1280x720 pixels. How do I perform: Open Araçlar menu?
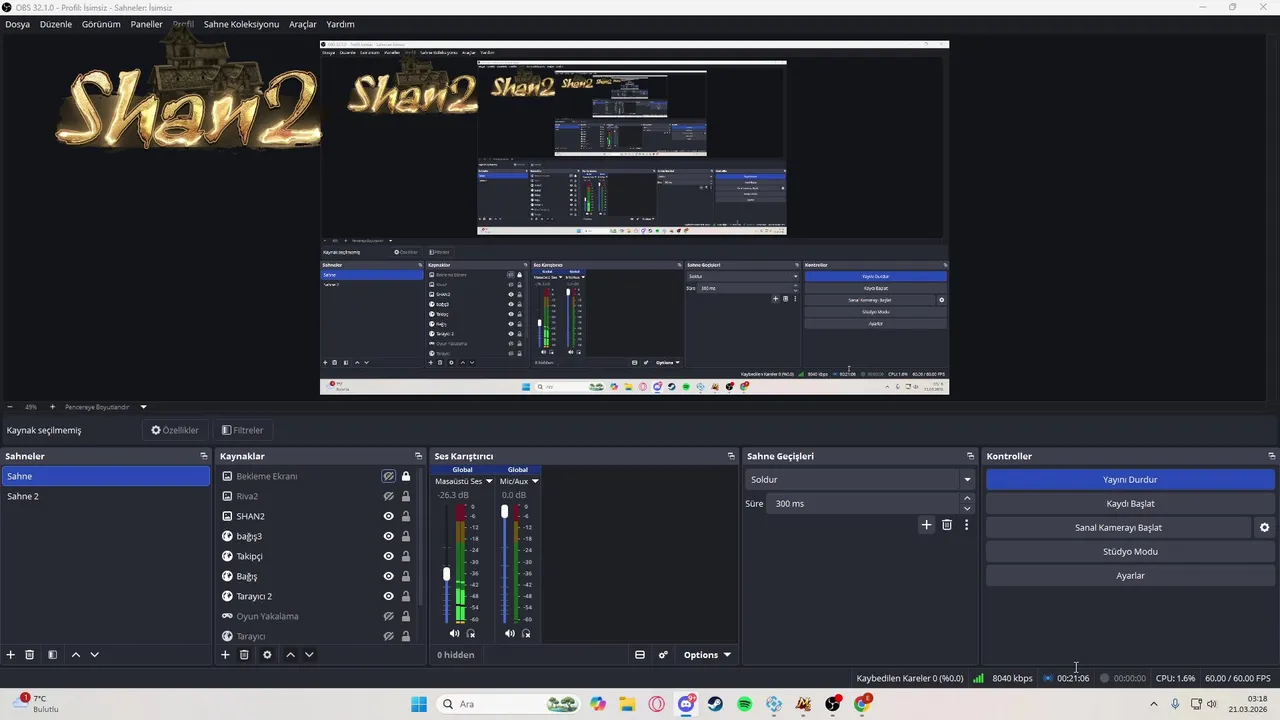pos(303,24)
